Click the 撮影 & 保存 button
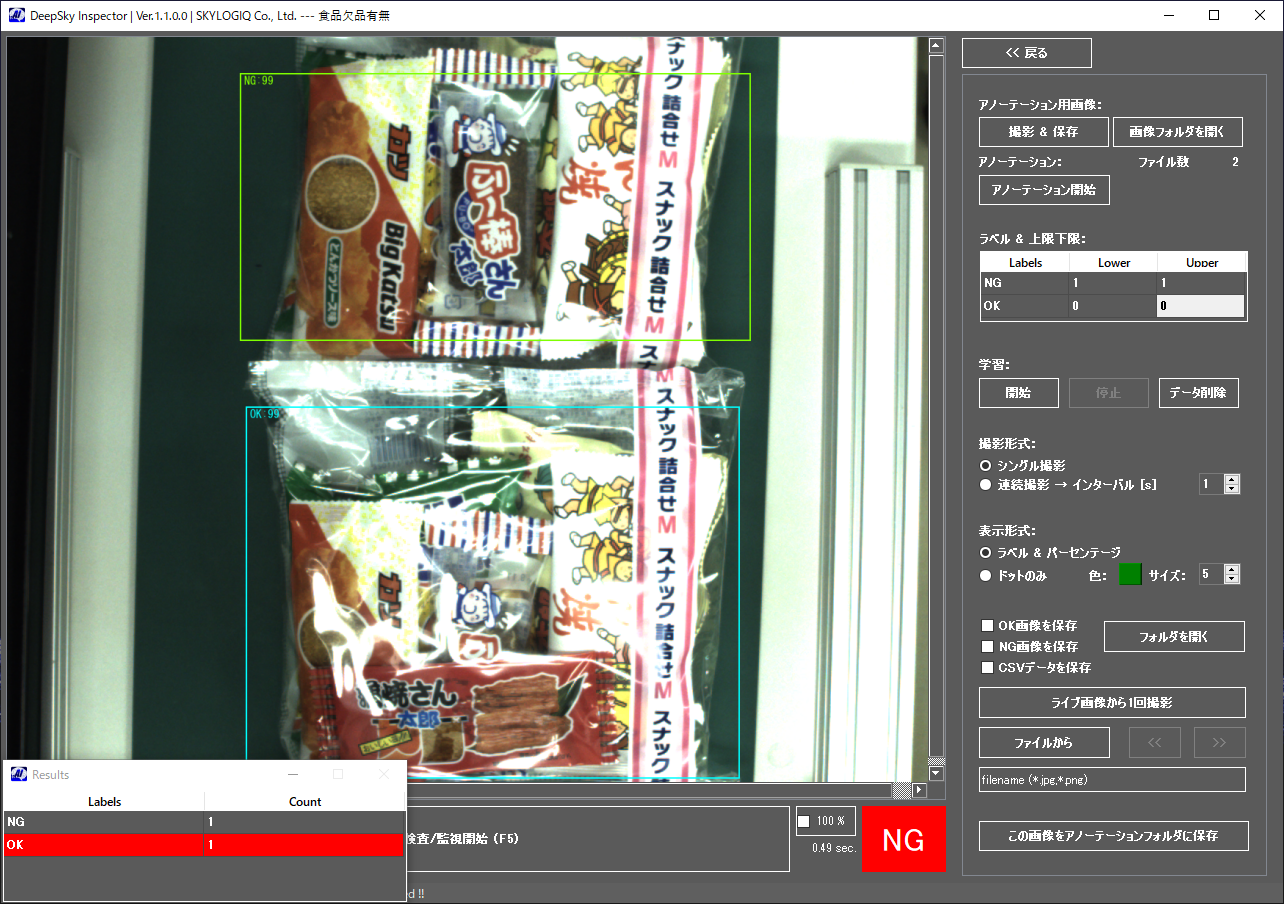1284x904 pixels. point(1044,132)
